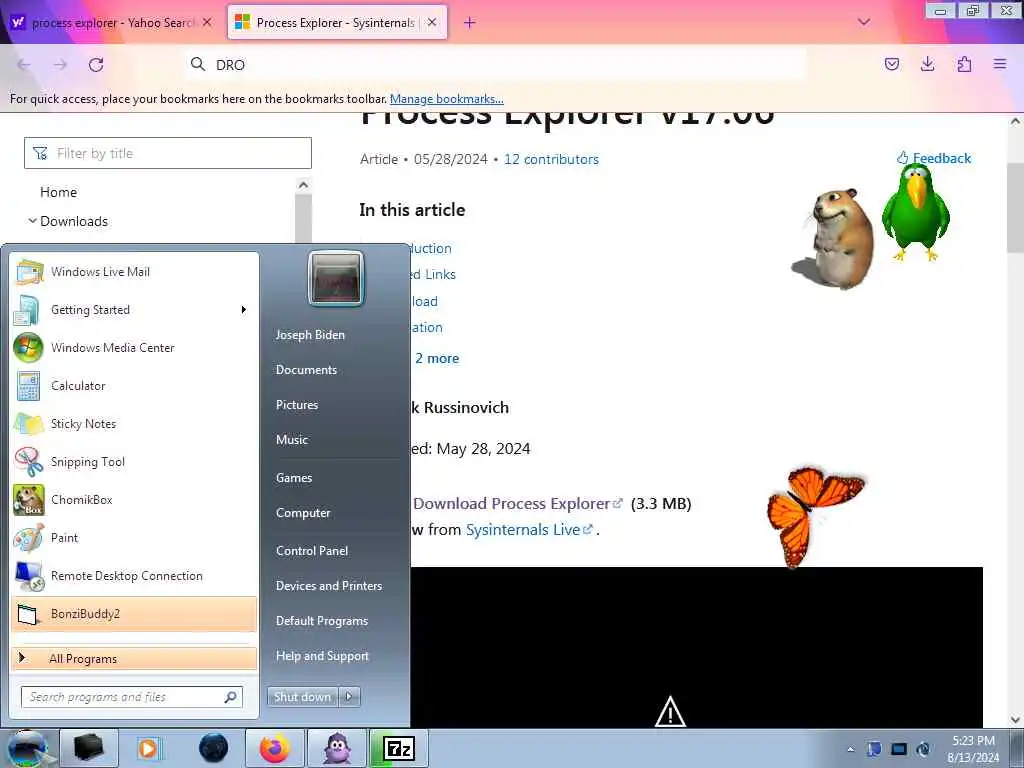Open Music folder from Start menu
The height and width of the screenshot is (768, 1024).
click(x=291, y=440)
